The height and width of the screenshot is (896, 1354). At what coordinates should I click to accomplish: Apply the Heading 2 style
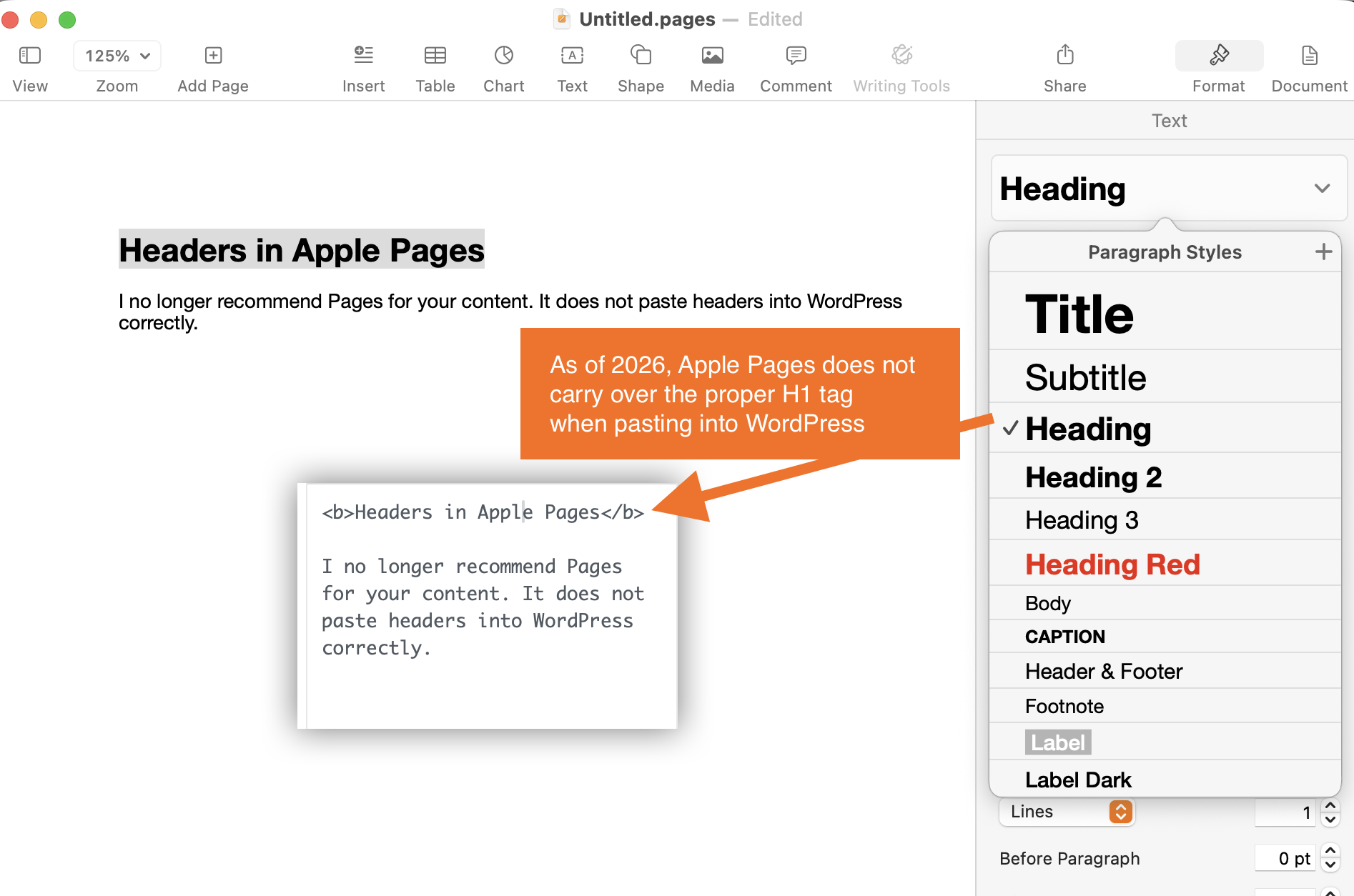point(1165,477)
